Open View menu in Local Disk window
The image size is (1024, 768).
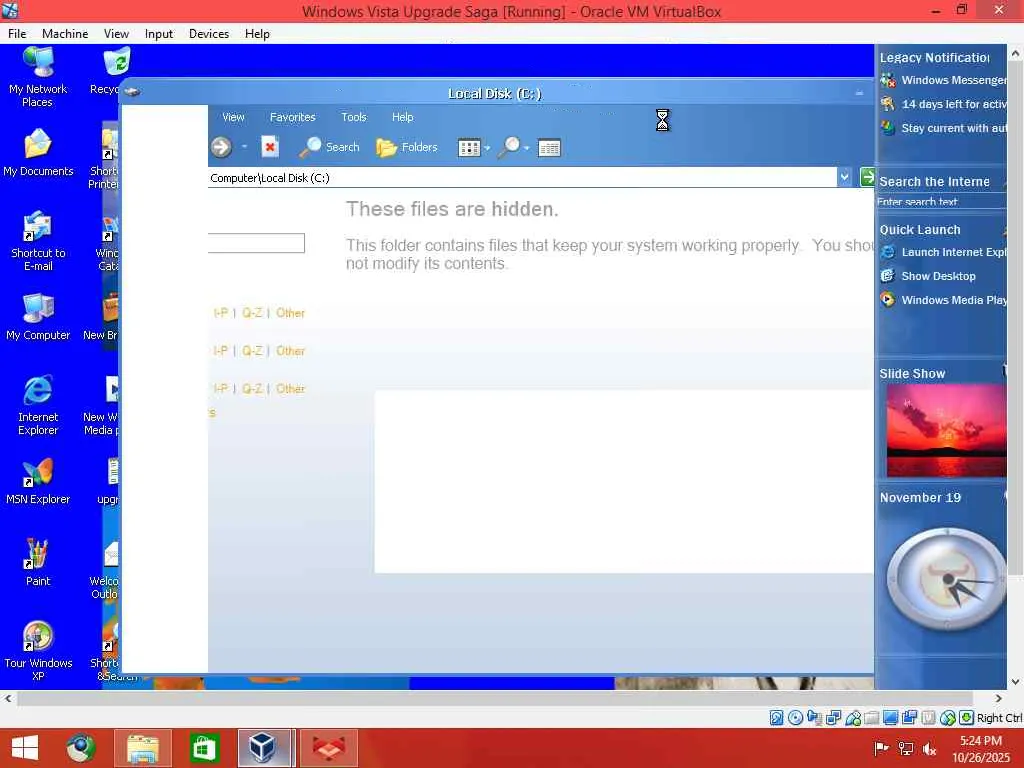[x=233, y=117]
